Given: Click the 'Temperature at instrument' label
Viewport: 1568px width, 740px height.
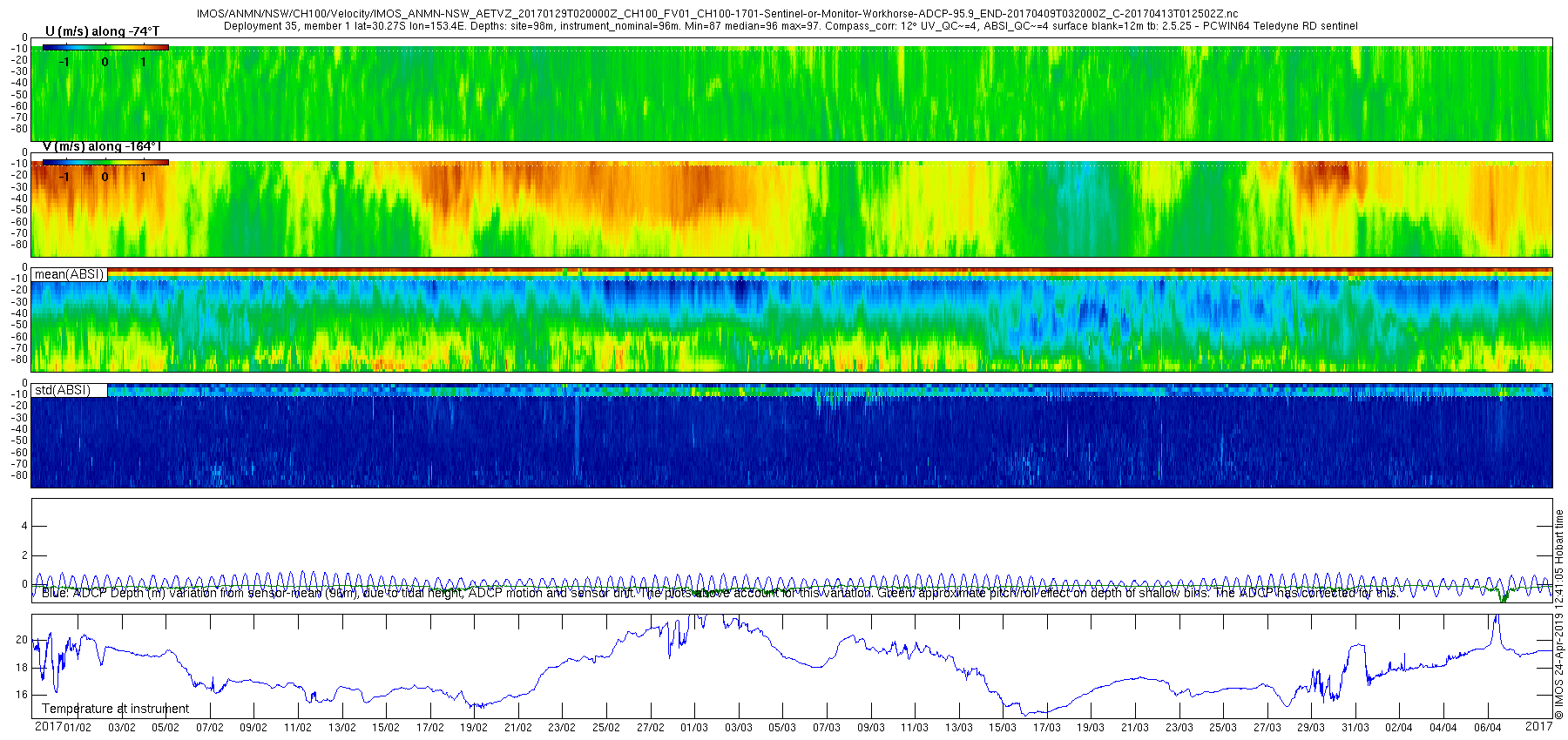Looking at the screenshot, I should pyautogui.click(x=115, y=709).
